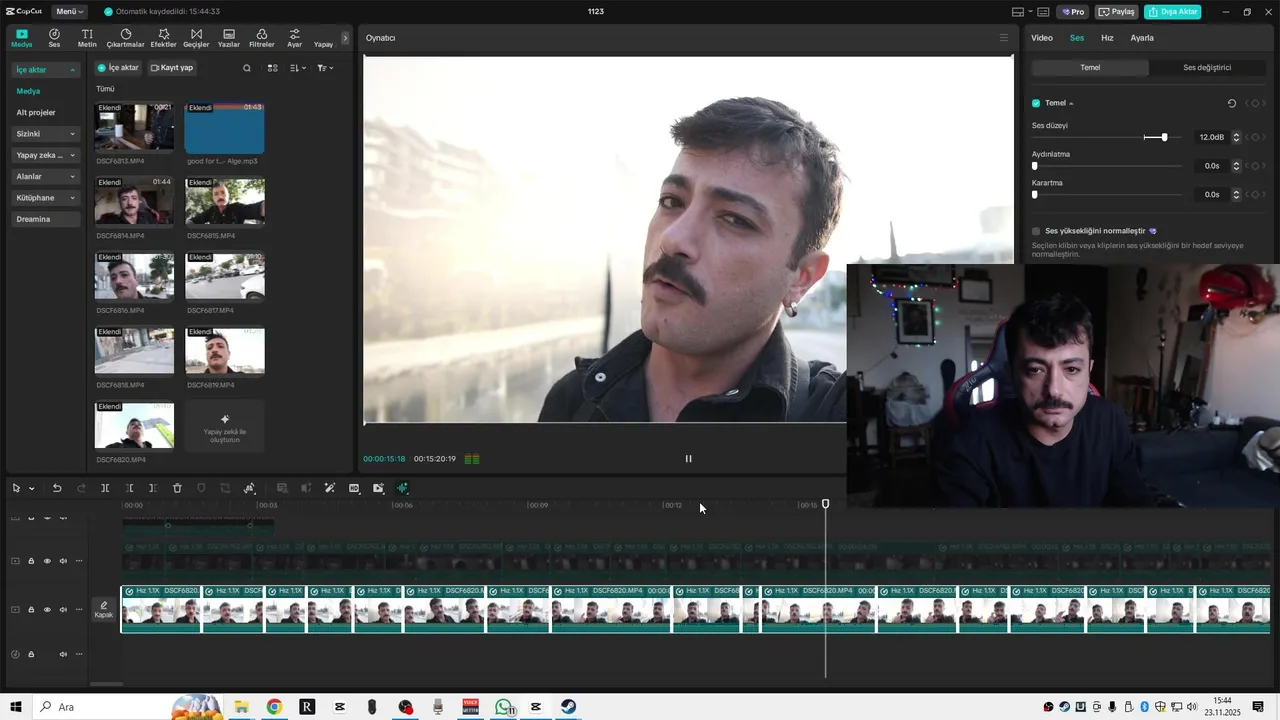Open the Metin text tools
The image size is (1280, 720).
[x=87, y=38]
